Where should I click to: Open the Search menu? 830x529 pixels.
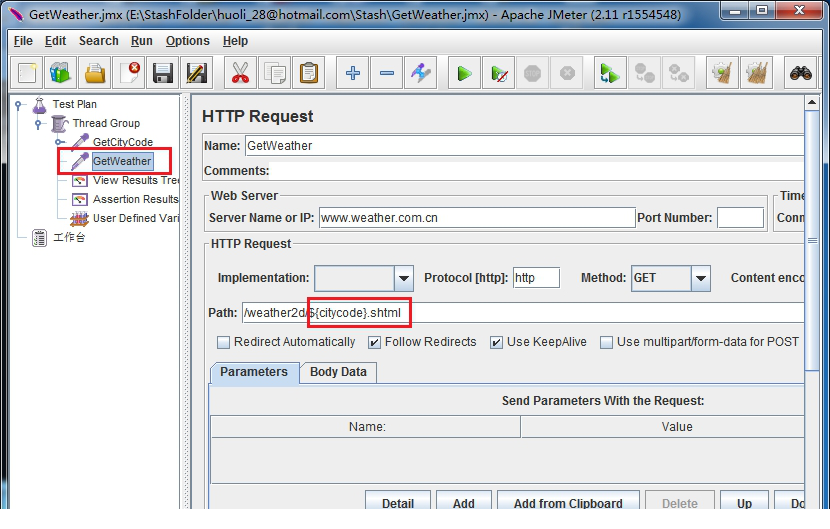click(x=98, y=41)
